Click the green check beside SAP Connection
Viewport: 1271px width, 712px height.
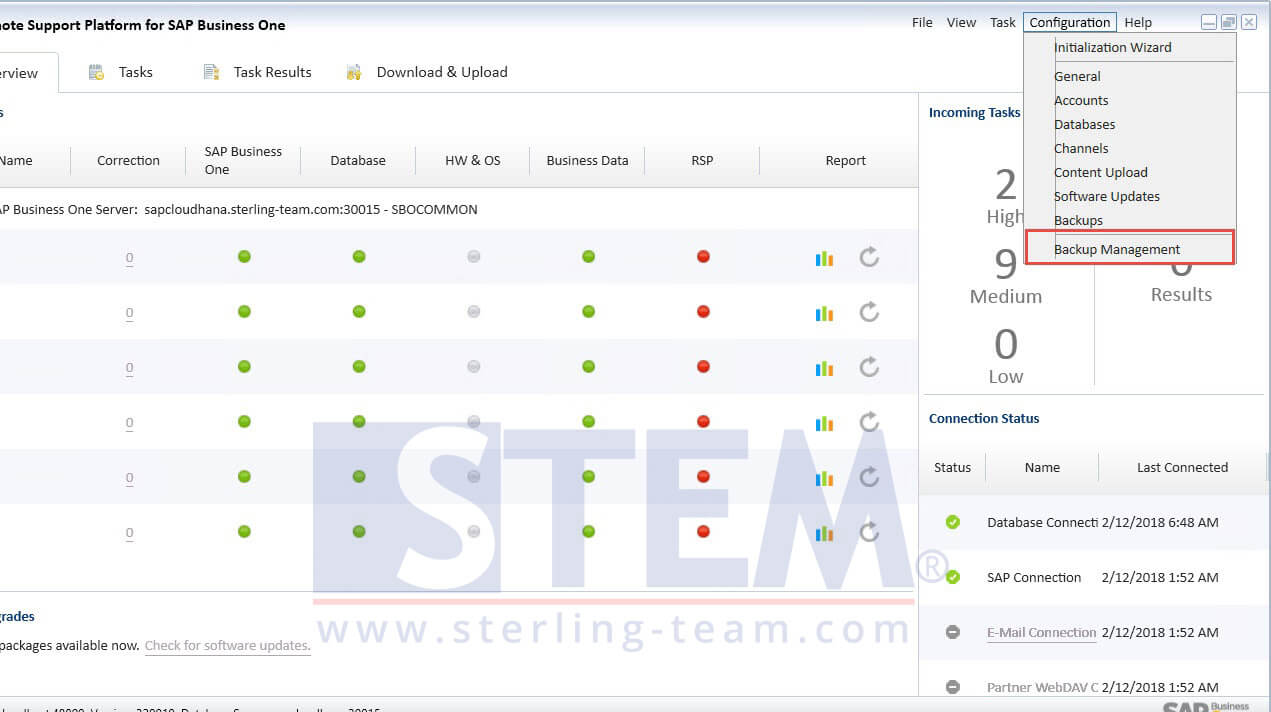[x=953, y=577]
